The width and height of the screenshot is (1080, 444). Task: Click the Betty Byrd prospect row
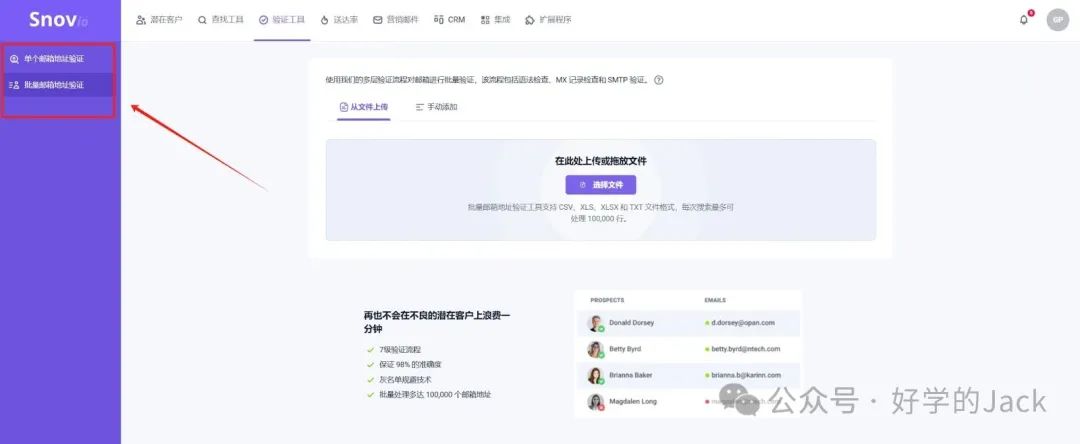pyautogui.click(x=689, y=349)
